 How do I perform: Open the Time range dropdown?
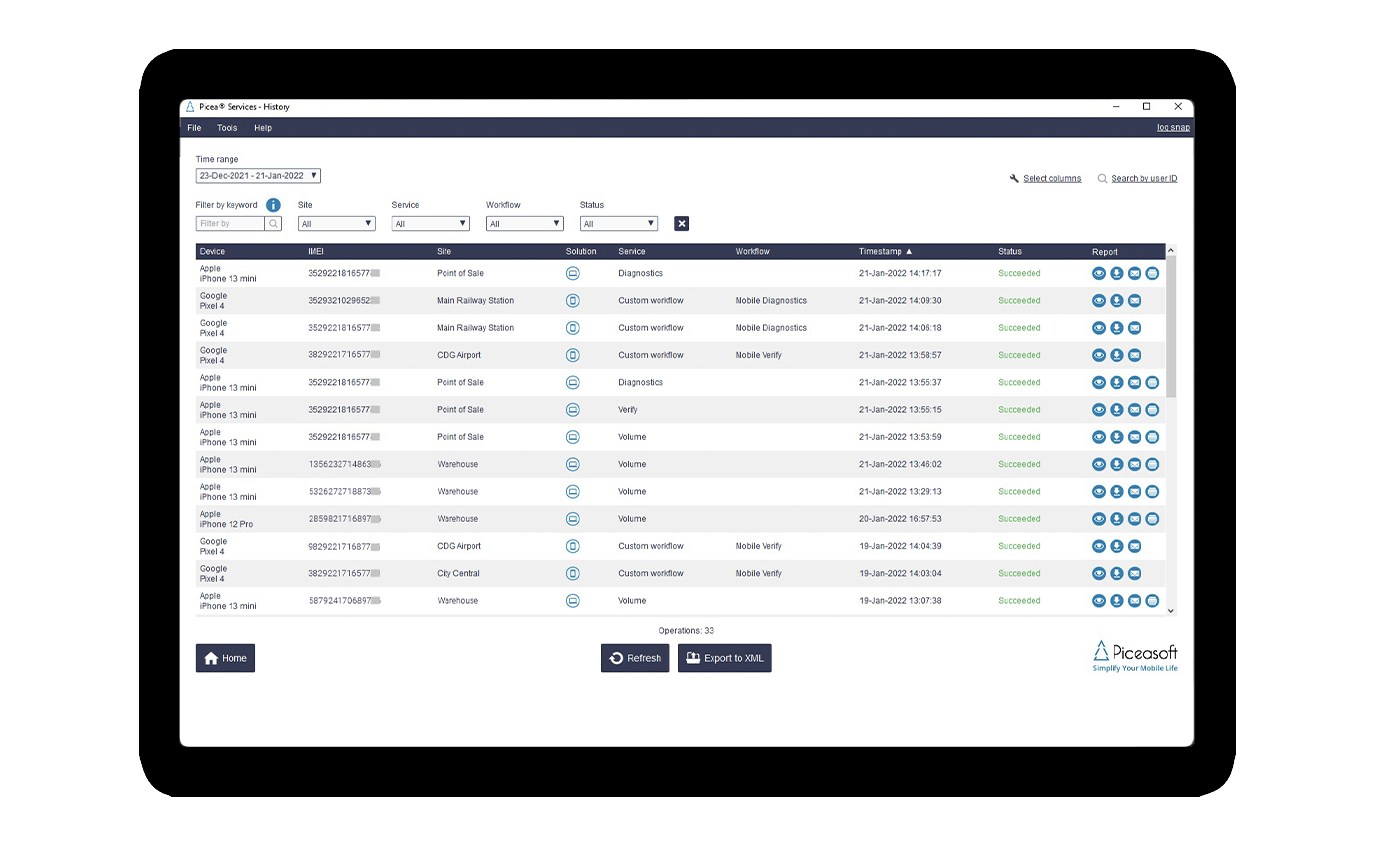coord(258,176)
